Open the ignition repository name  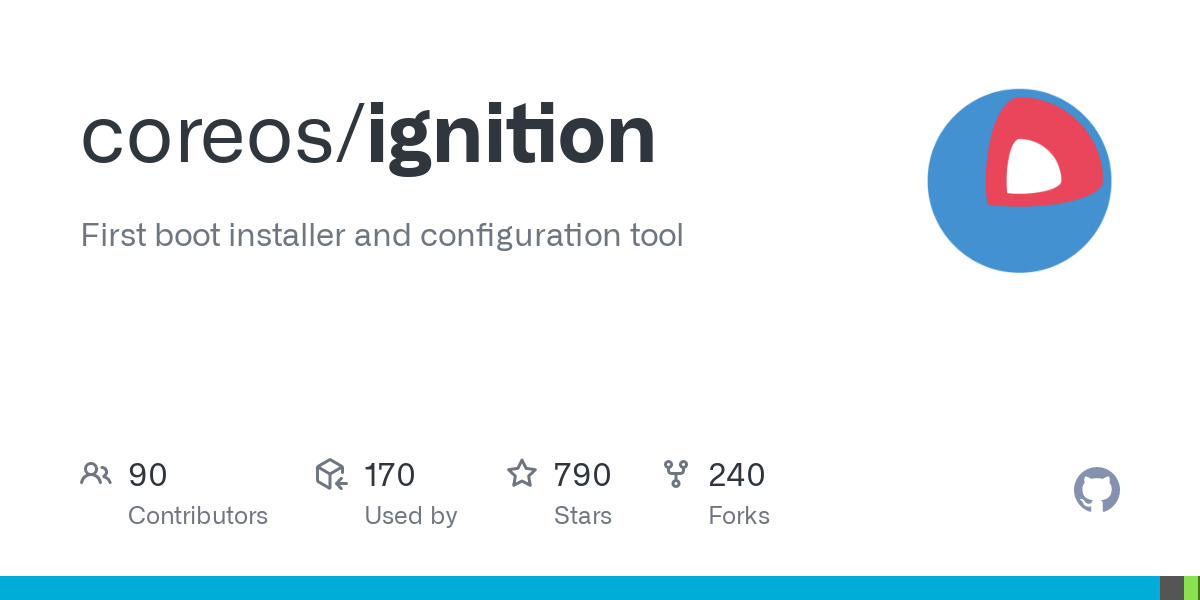[511, 135]
